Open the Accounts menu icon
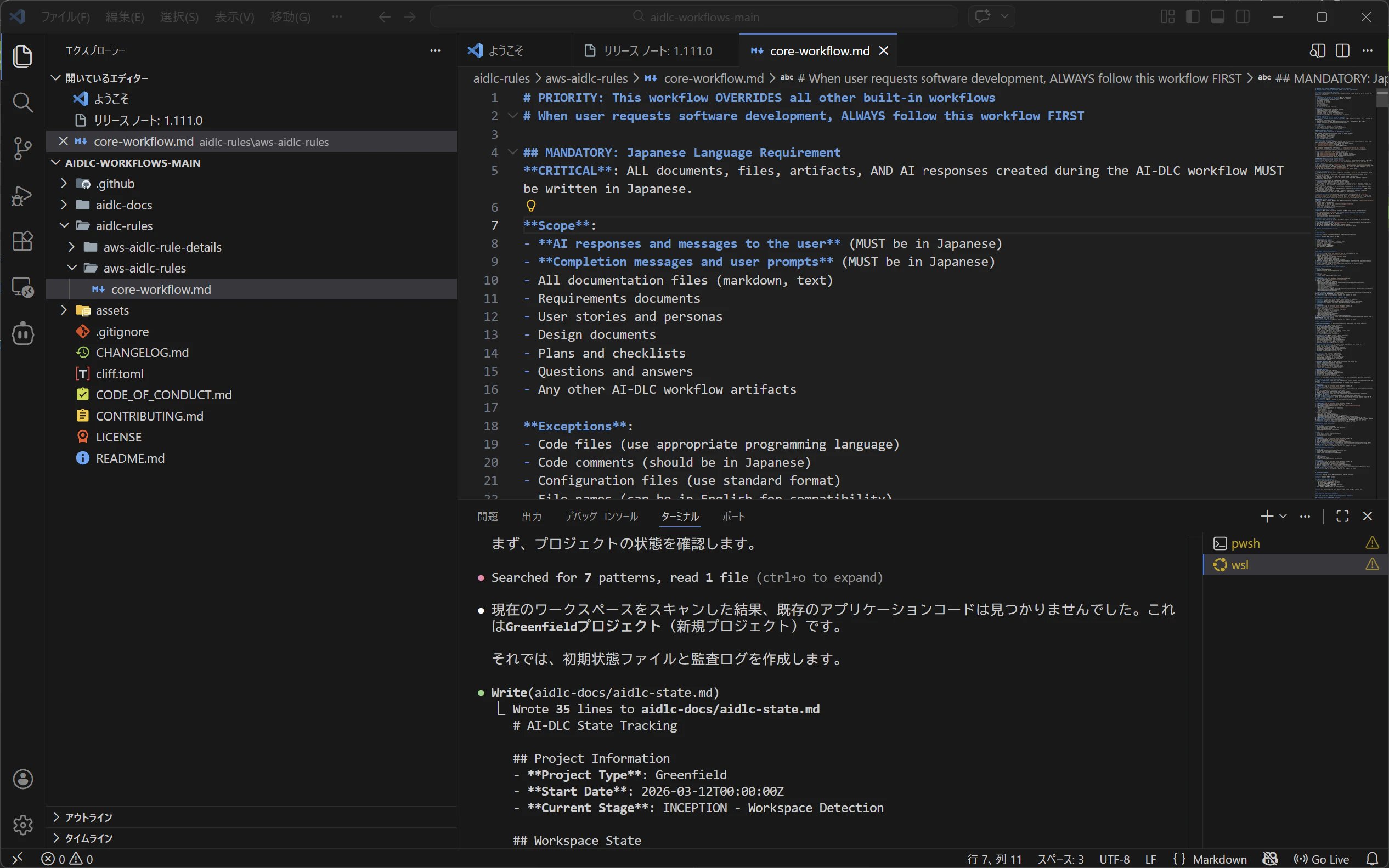The width and height of the screenshot is (1389, 868). [22, 779]
